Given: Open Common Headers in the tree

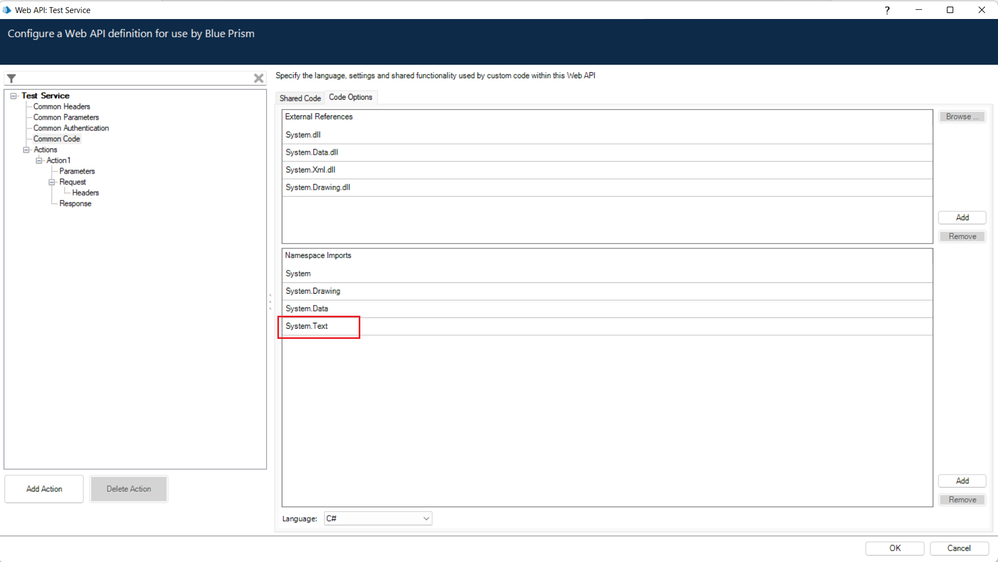Looking at the screenshot, I should coord(62,107).
